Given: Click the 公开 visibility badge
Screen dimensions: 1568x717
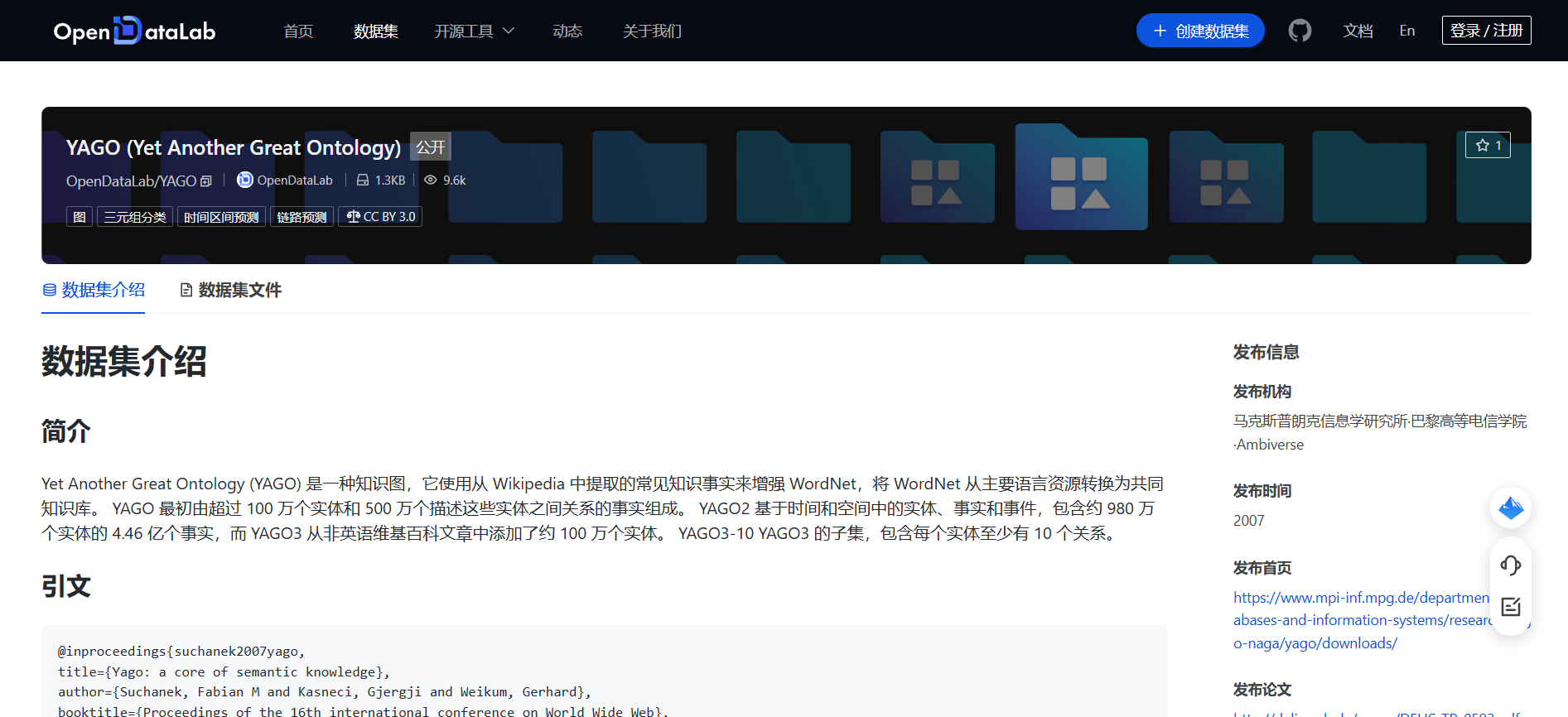Looking at the screenshot, I should (431, 147).
